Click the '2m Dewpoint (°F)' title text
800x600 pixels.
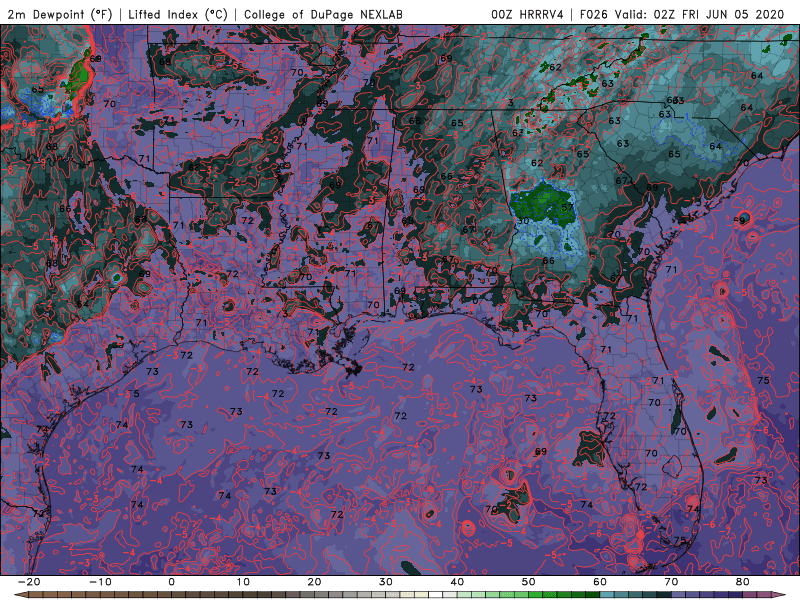60,14
